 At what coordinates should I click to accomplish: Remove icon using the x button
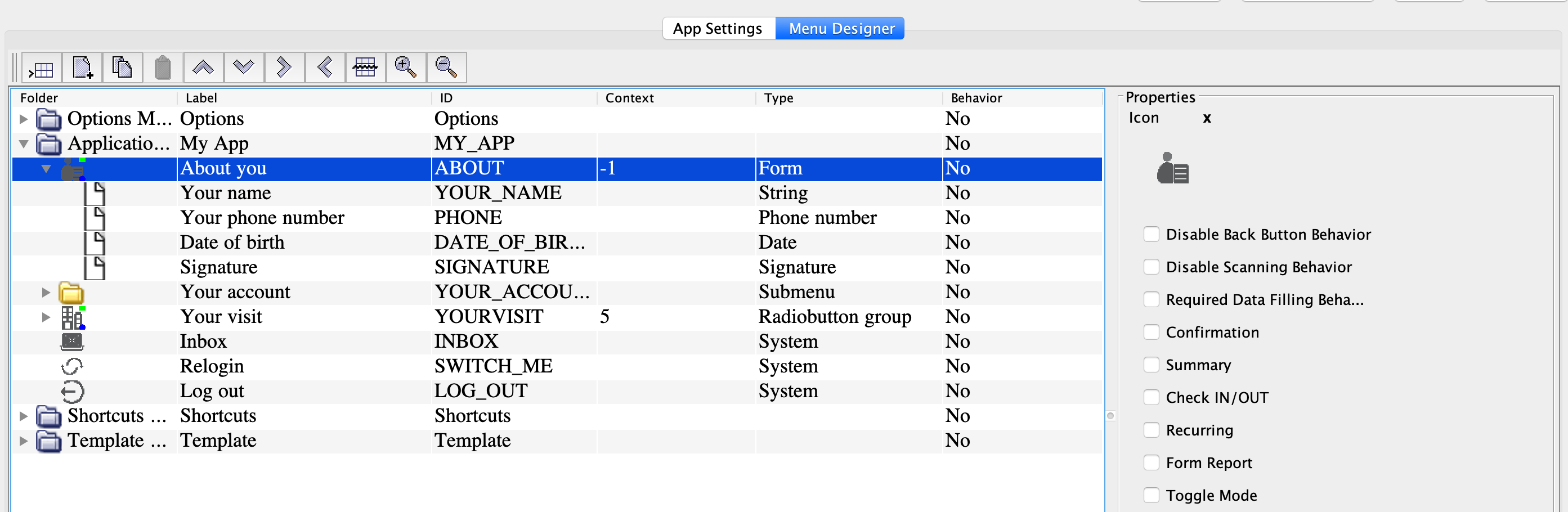1207,118
